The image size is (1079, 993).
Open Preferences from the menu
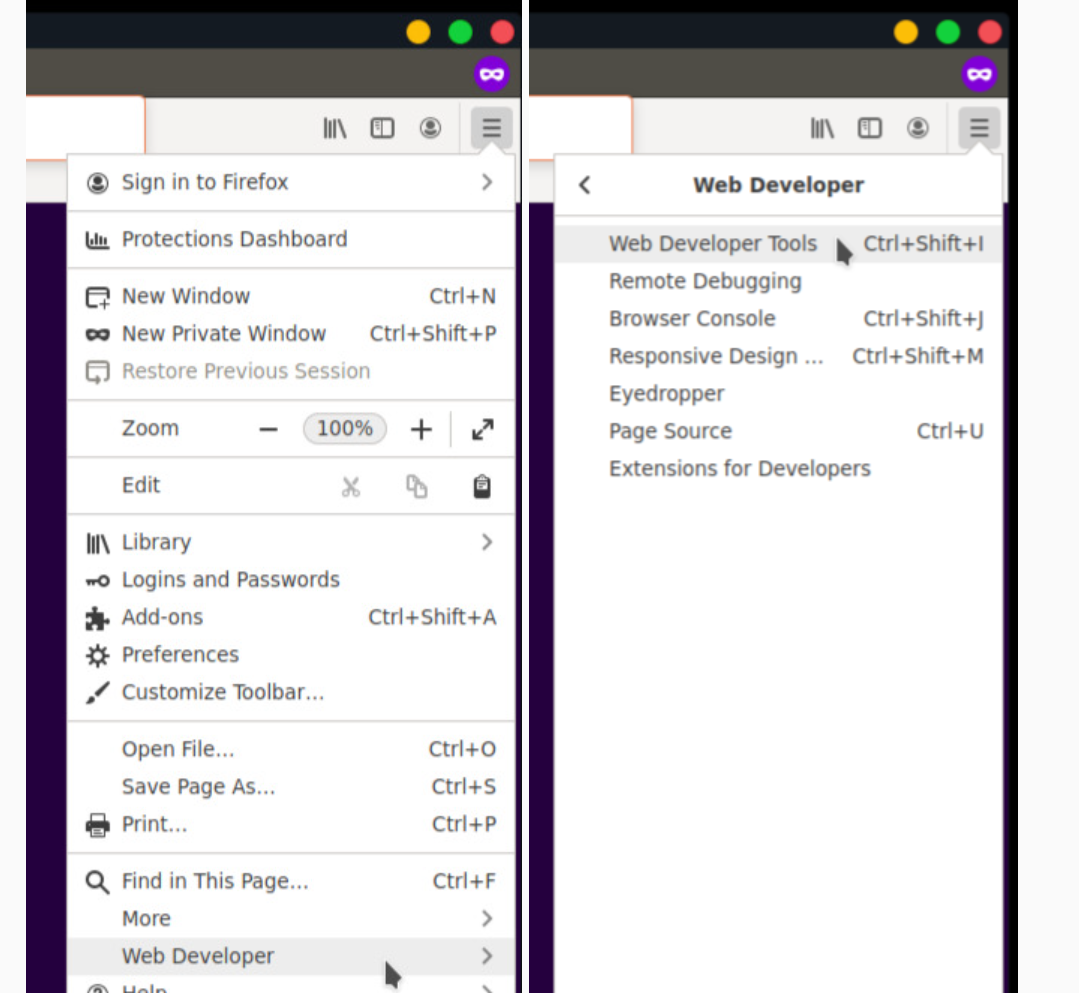click(x=180, y=655)
